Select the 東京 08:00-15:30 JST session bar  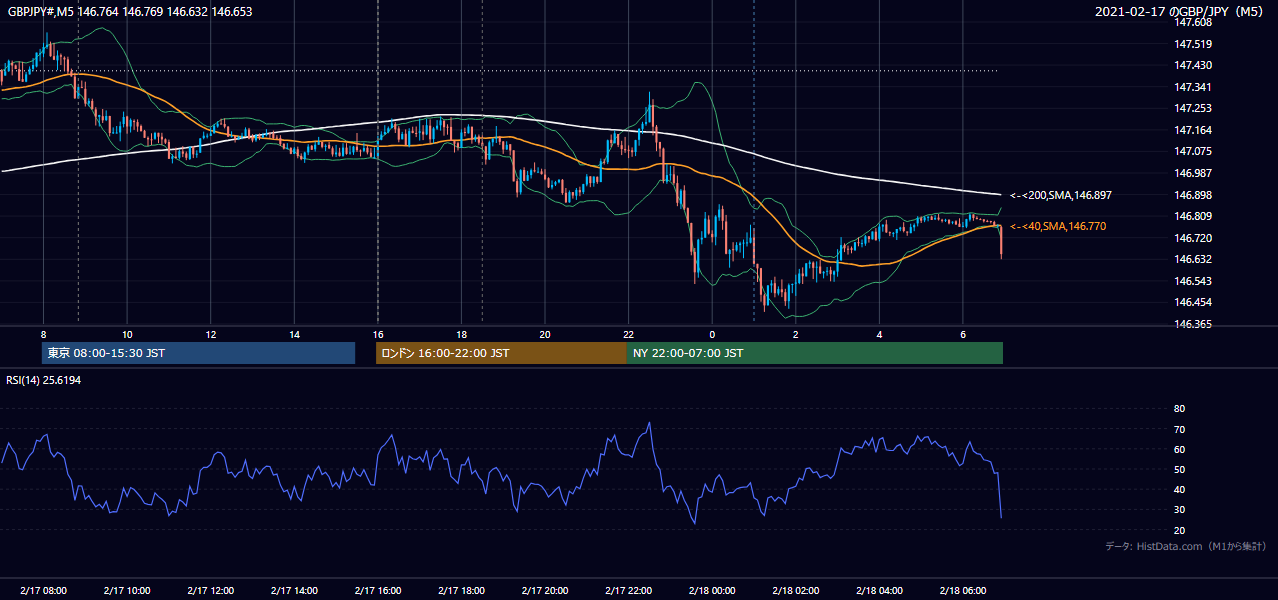tap(198, 353)
